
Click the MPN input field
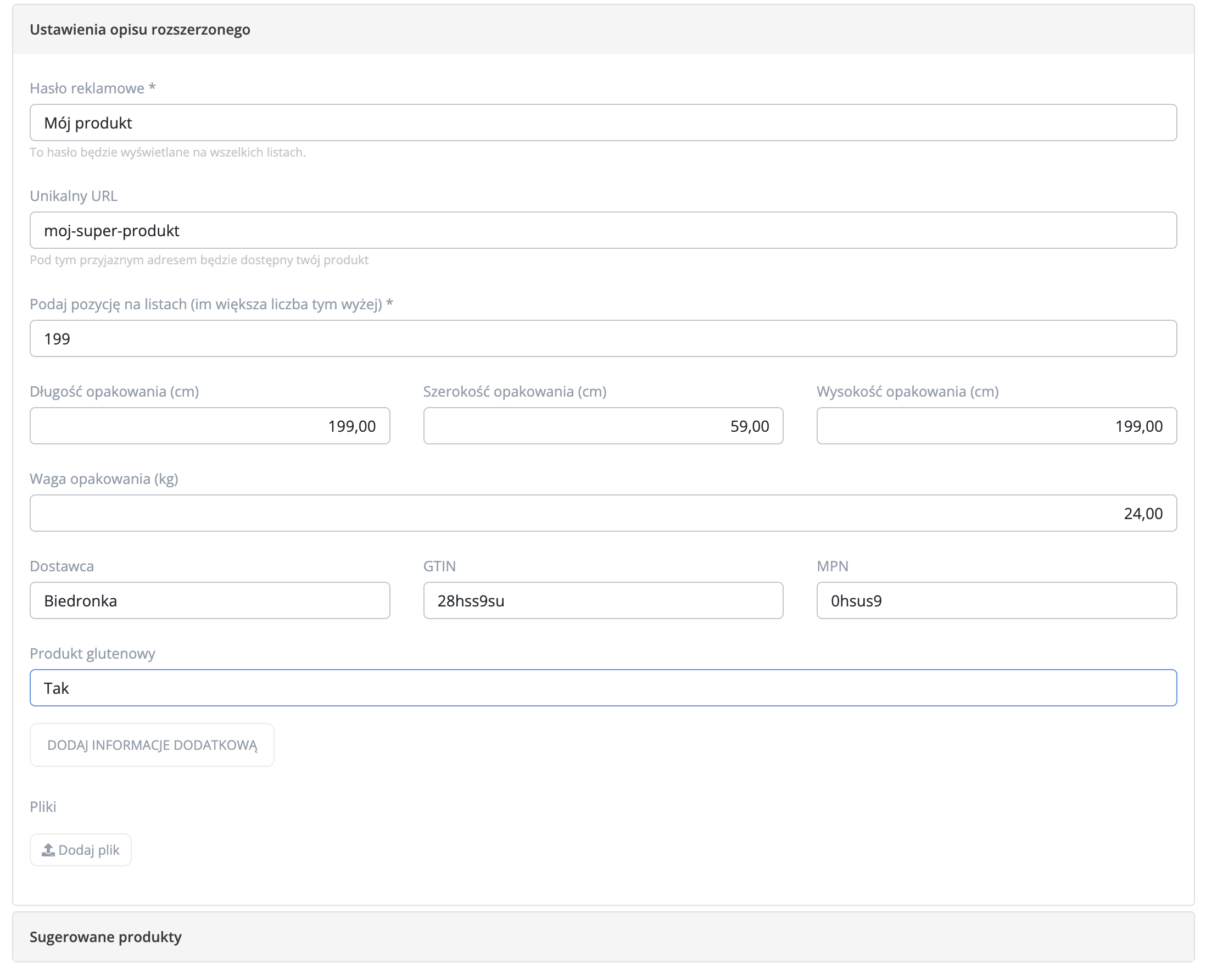(996, 600)
